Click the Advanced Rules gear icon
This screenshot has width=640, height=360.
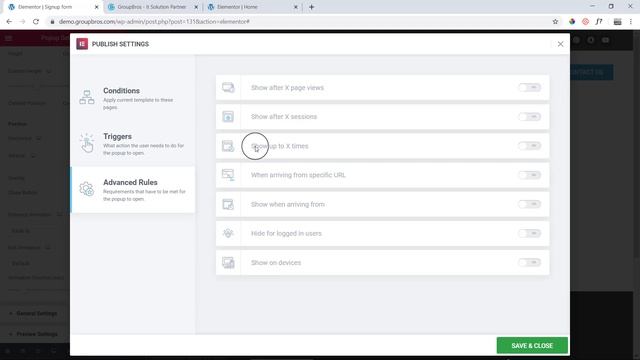(x=87, y=189)
